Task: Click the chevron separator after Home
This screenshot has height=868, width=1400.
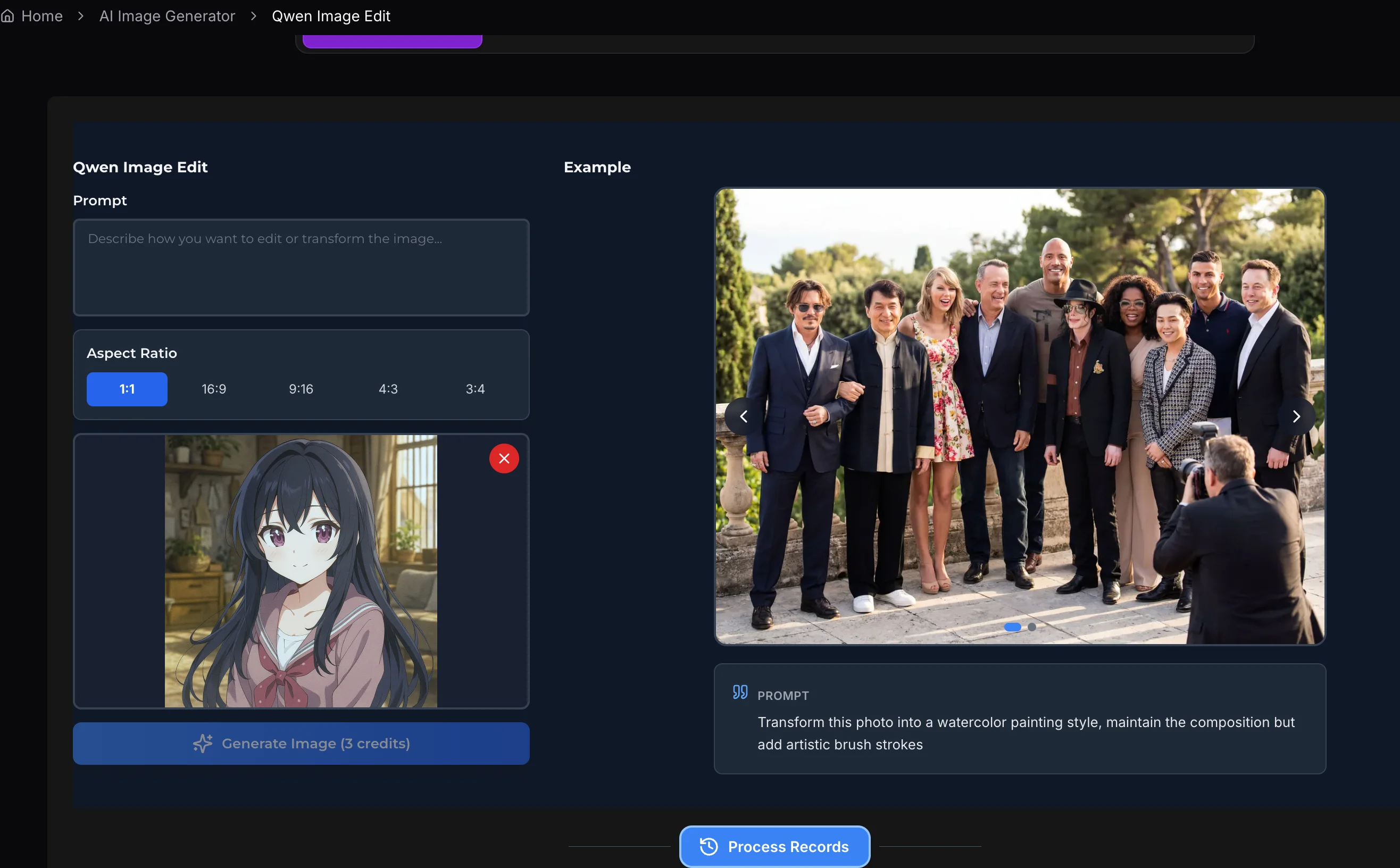Action: (81, 15)
